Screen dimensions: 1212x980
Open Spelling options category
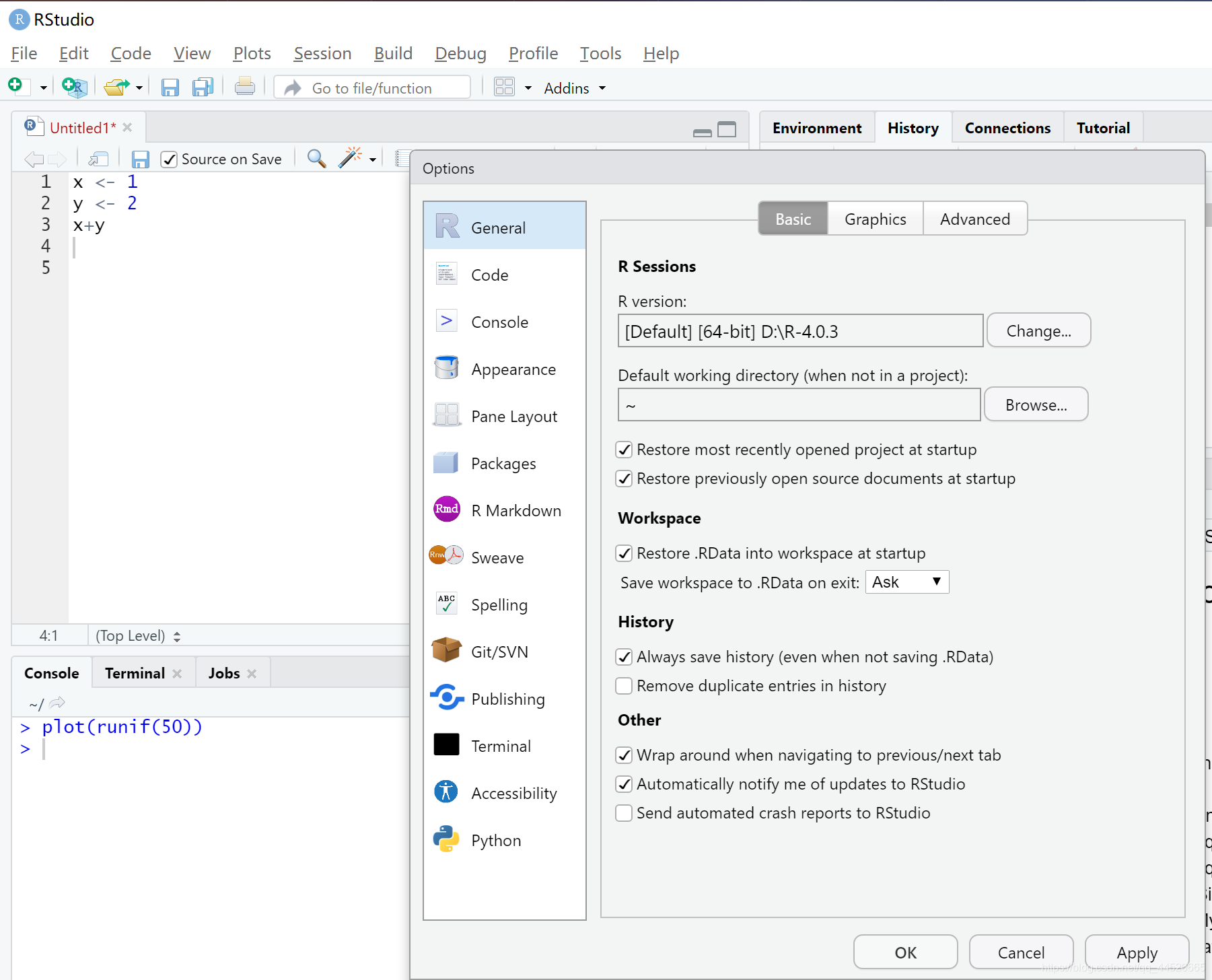[505, 604]
